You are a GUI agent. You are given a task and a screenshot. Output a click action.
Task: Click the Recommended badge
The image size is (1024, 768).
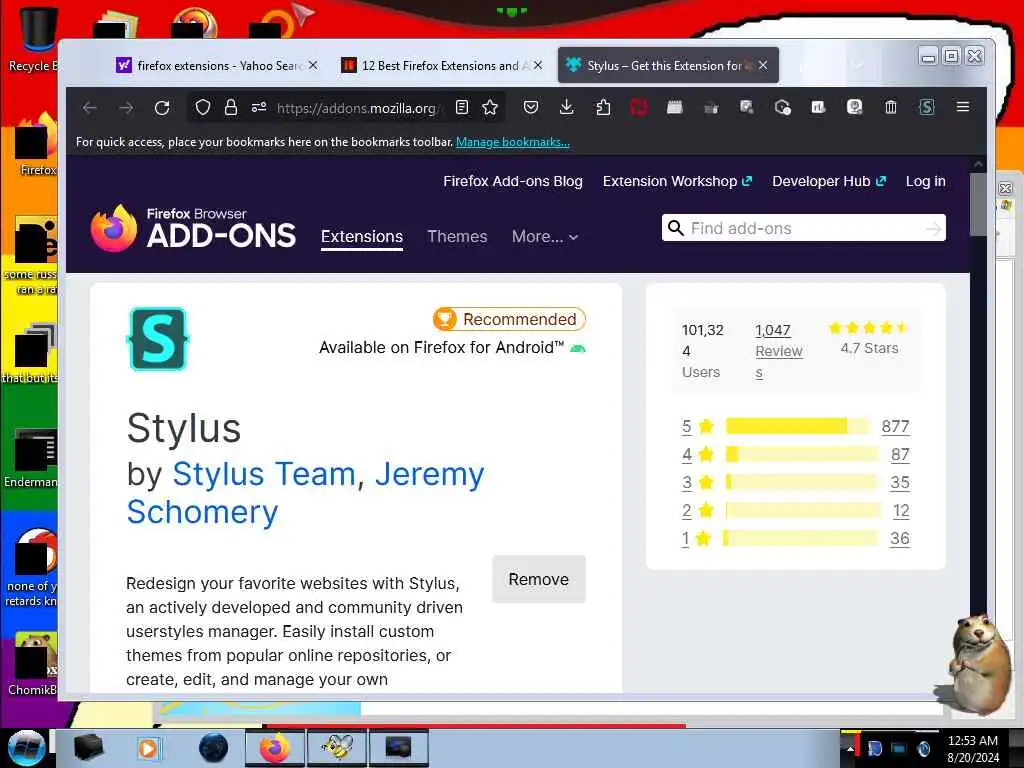509,319
